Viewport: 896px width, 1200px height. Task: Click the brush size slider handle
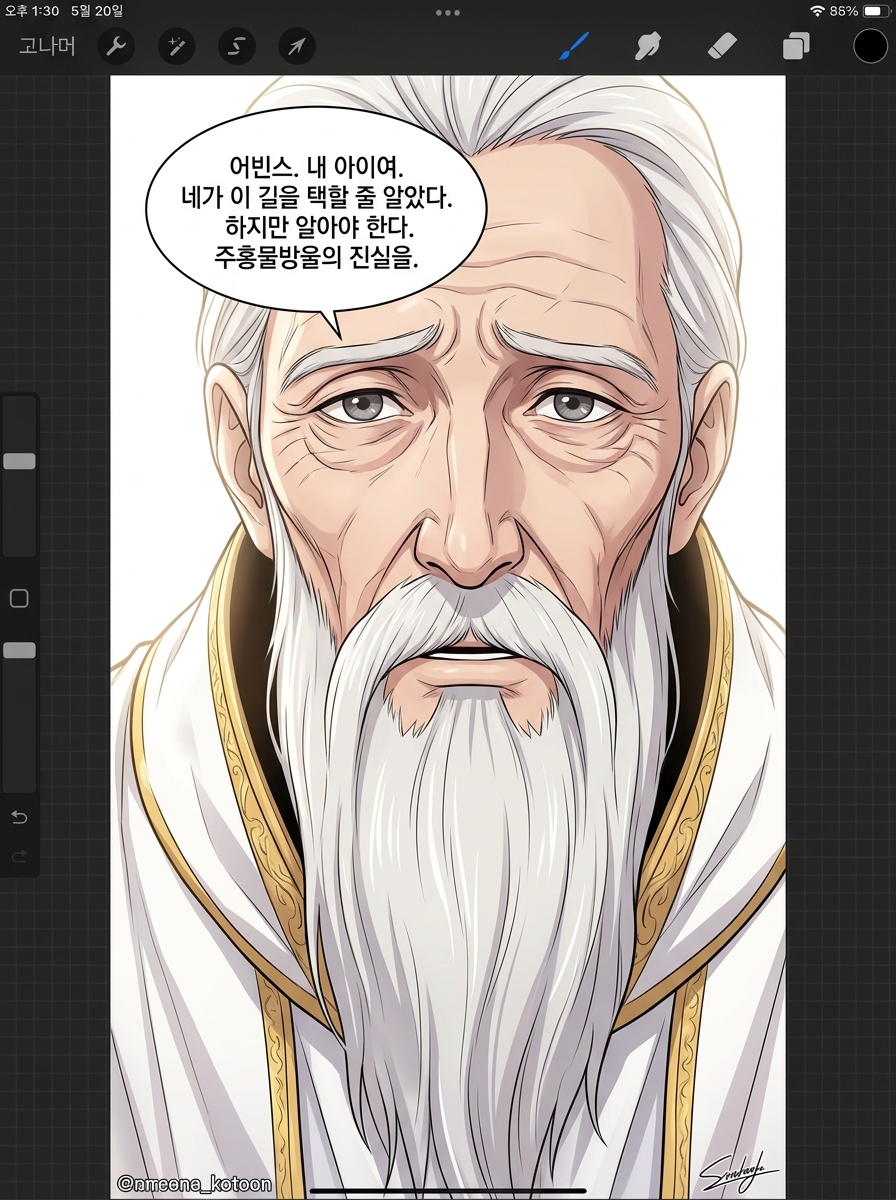19,461
